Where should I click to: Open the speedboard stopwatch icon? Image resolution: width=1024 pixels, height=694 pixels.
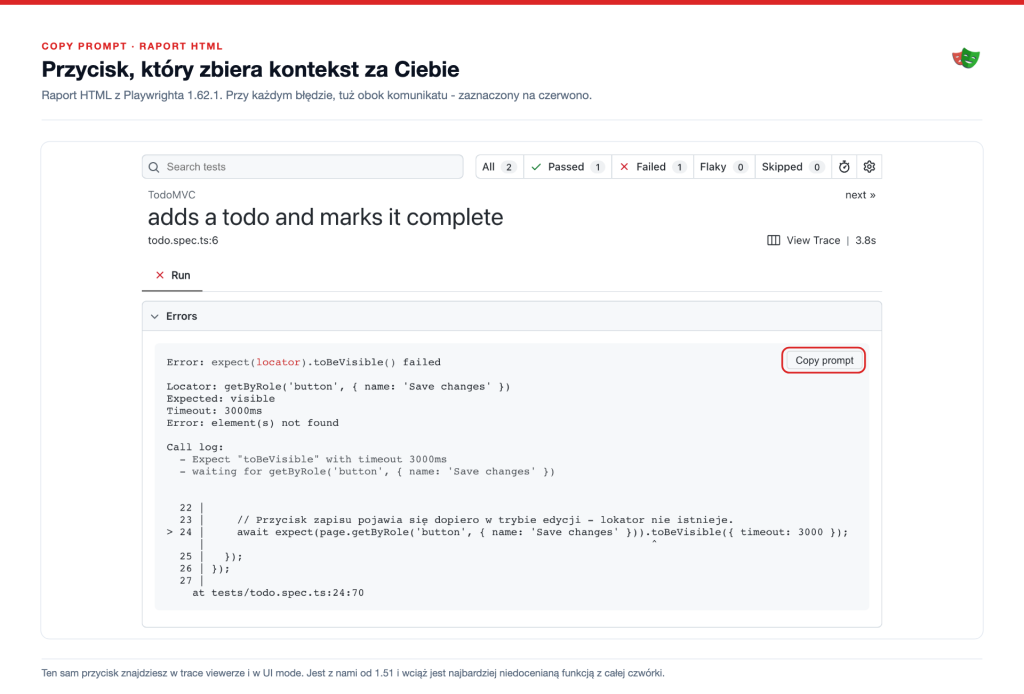click(x=844, y=167)
